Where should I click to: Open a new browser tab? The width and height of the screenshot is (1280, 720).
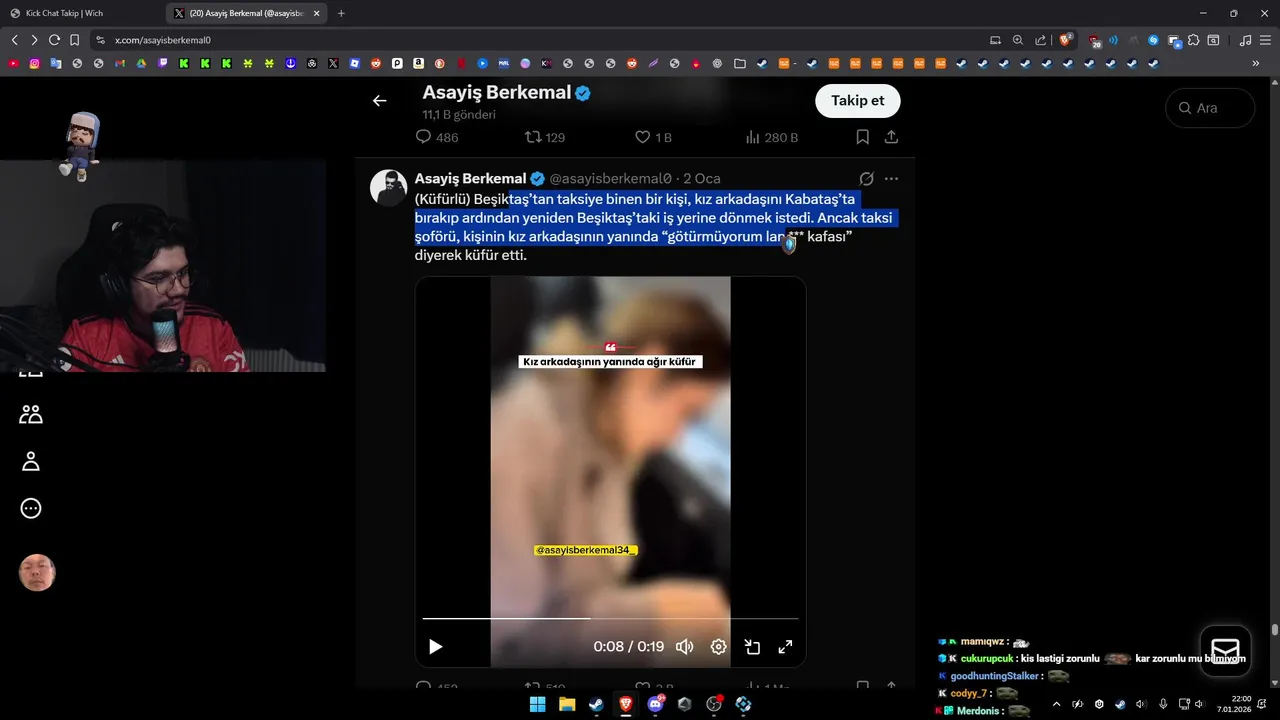click(x=341, y=13)
